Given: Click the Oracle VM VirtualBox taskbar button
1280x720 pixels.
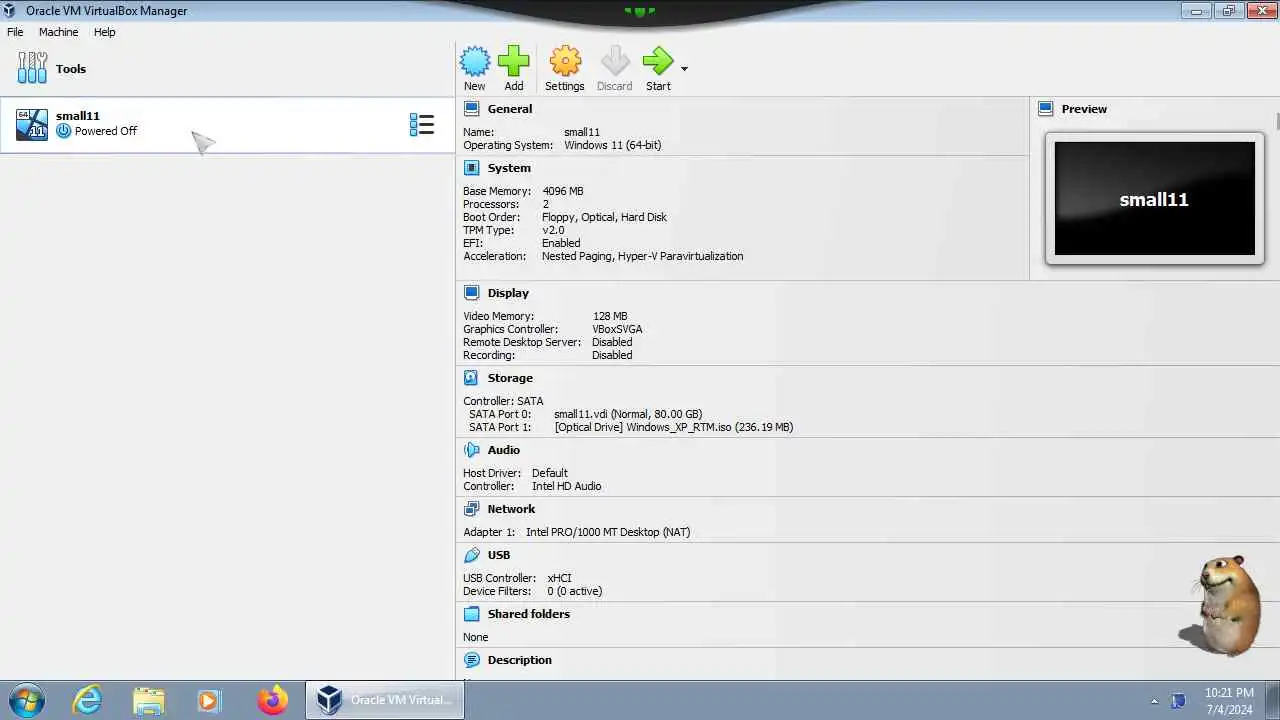Looking at the screenshot, I should [385, 700].
